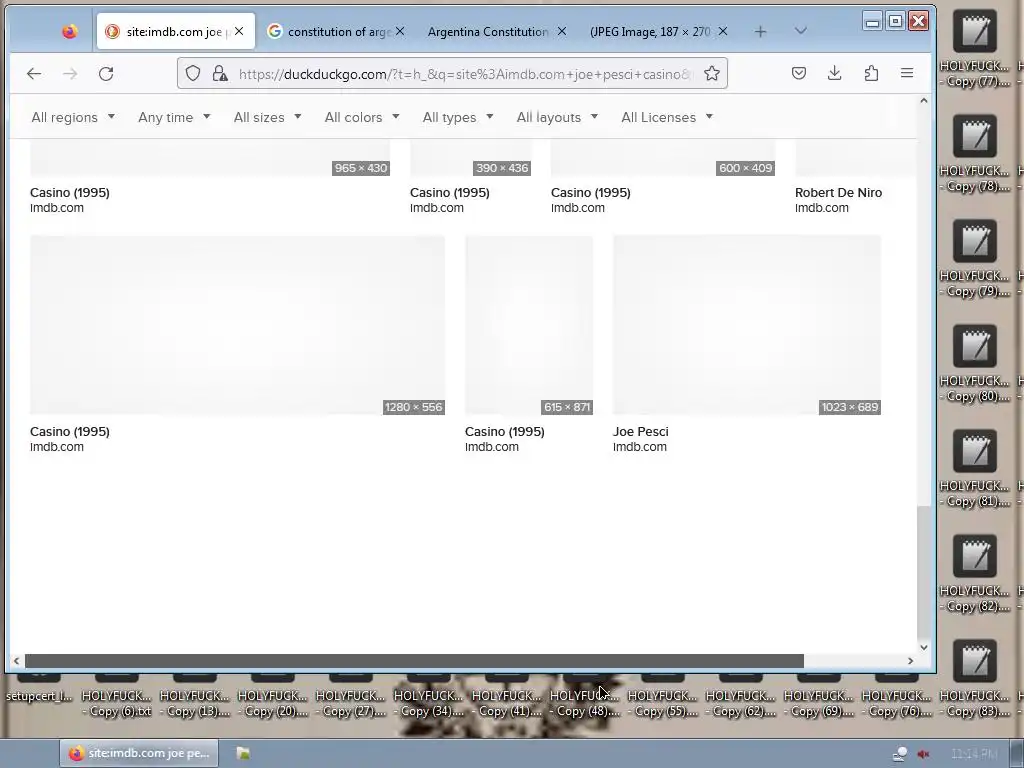Expand the Any time filter
Screen dimensions: 1024x768
tap(174, 118)
